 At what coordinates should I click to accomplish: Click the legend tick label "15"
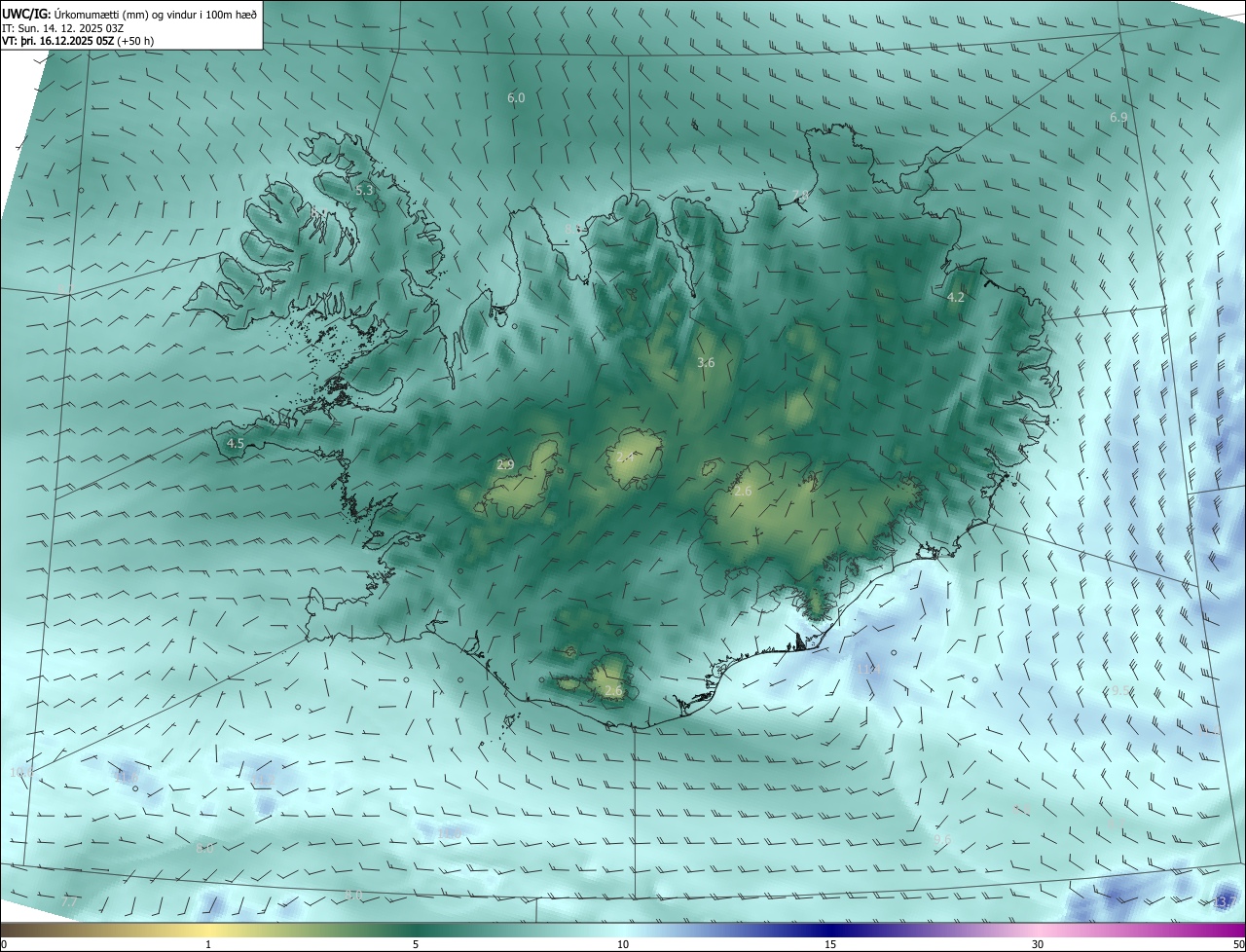(830, 944)
